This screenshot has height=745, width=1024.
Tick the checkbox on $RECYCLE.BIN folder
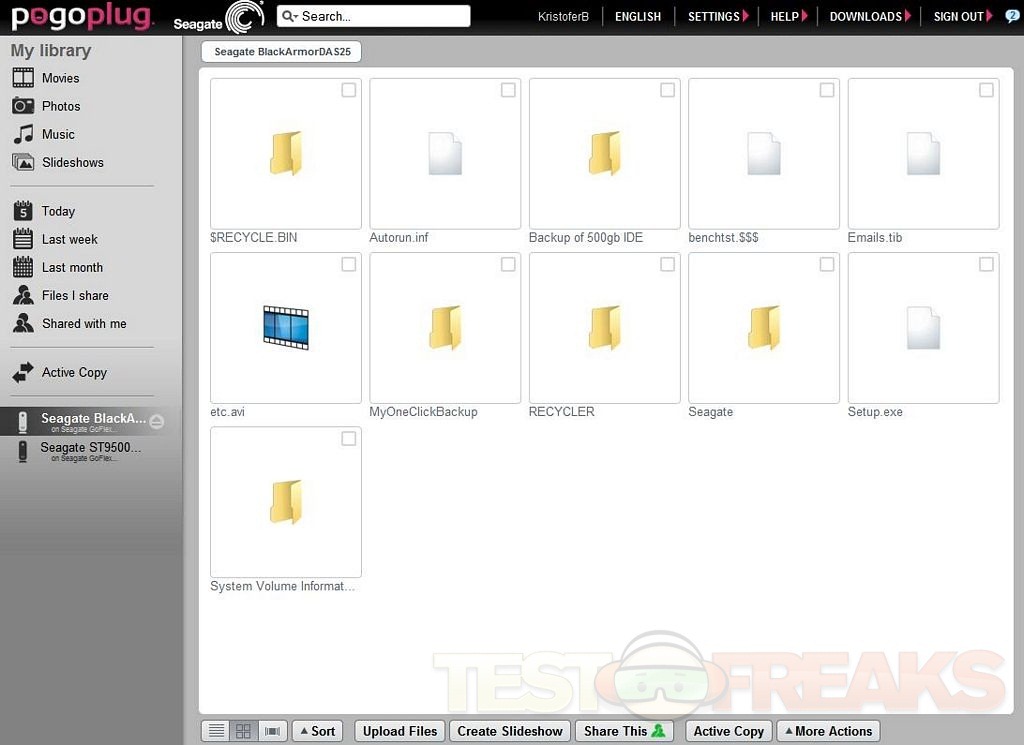click(x=348, y=91)
